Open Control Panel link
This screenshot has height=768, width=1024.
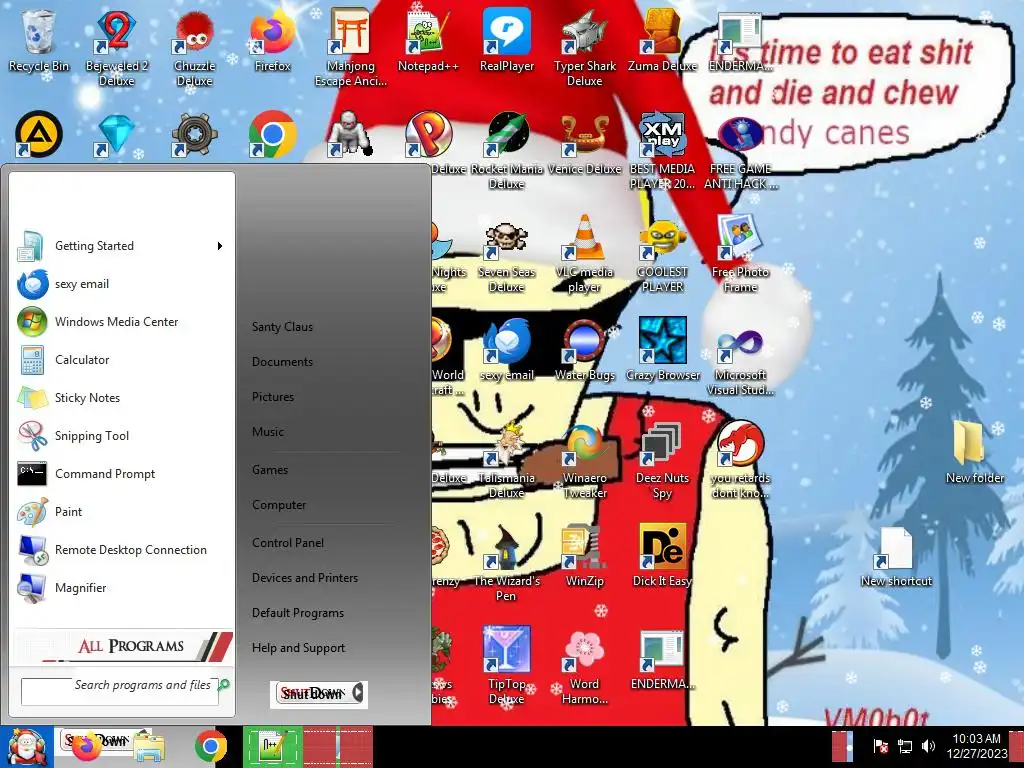point(287,543)
